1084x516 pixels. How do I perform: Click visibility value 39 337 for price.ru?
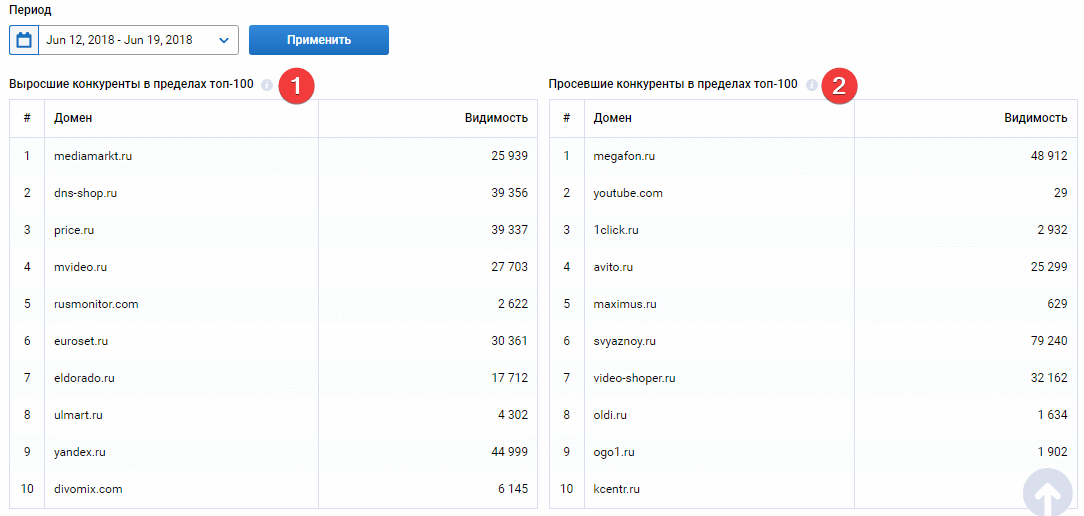coord(510,230)
